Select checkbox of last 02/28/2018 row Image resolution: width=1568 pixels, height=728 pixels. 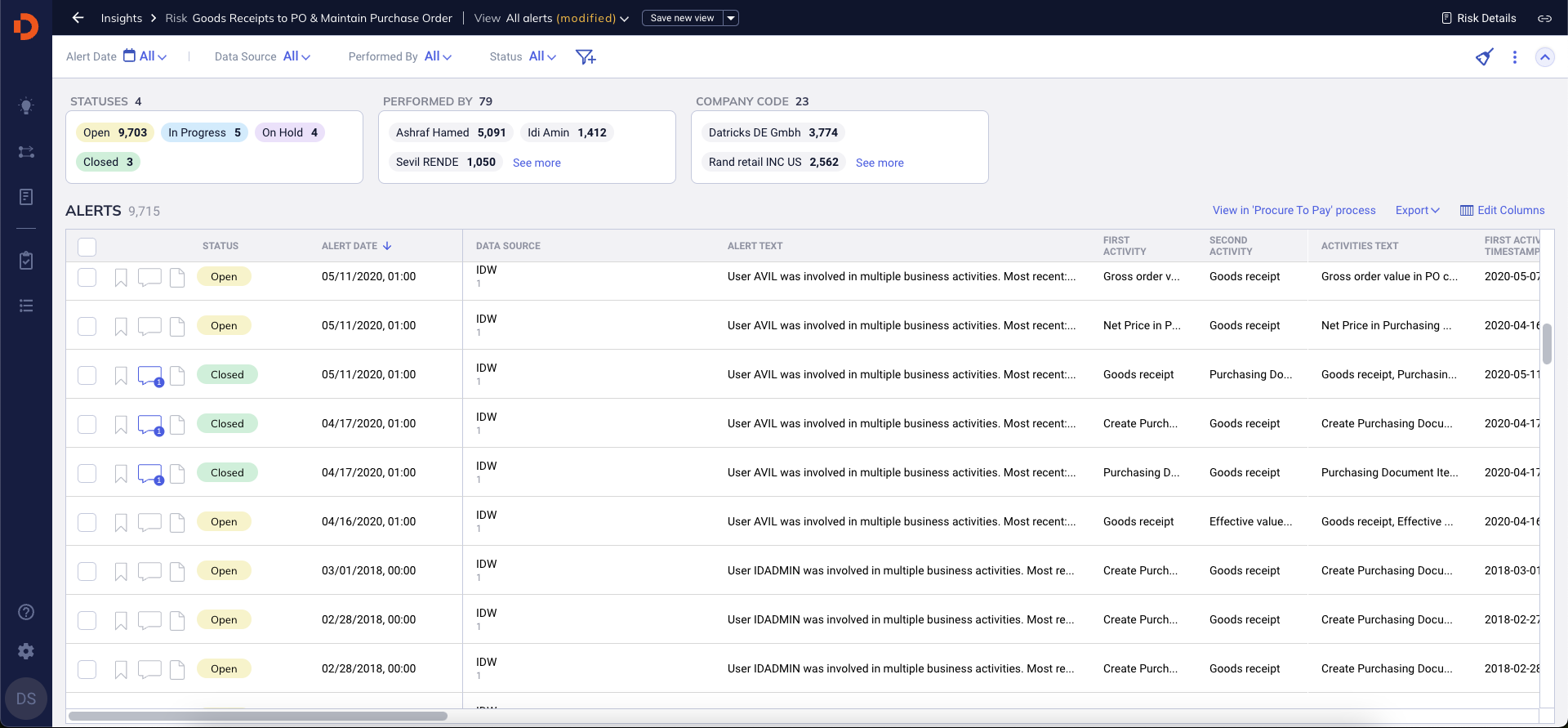pyautogui.click(x=87, y=669)
